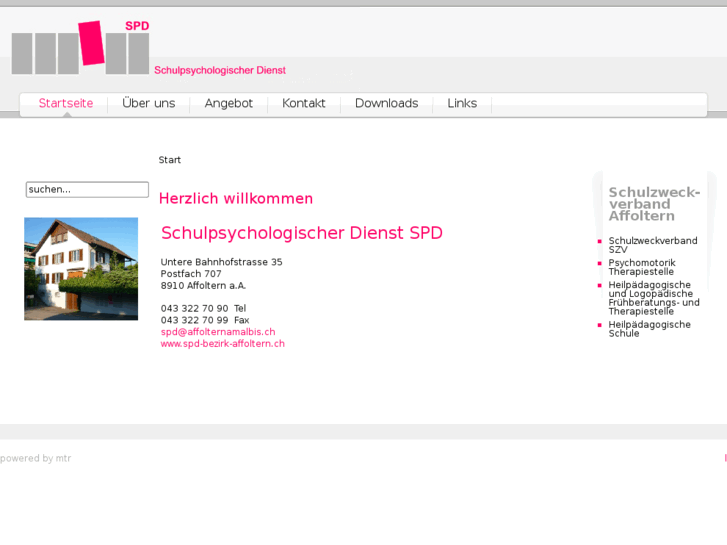The width and height of the screenshot is (727, 545).
Task: Open the Links menu item
Action: click(x=462, y=103)
